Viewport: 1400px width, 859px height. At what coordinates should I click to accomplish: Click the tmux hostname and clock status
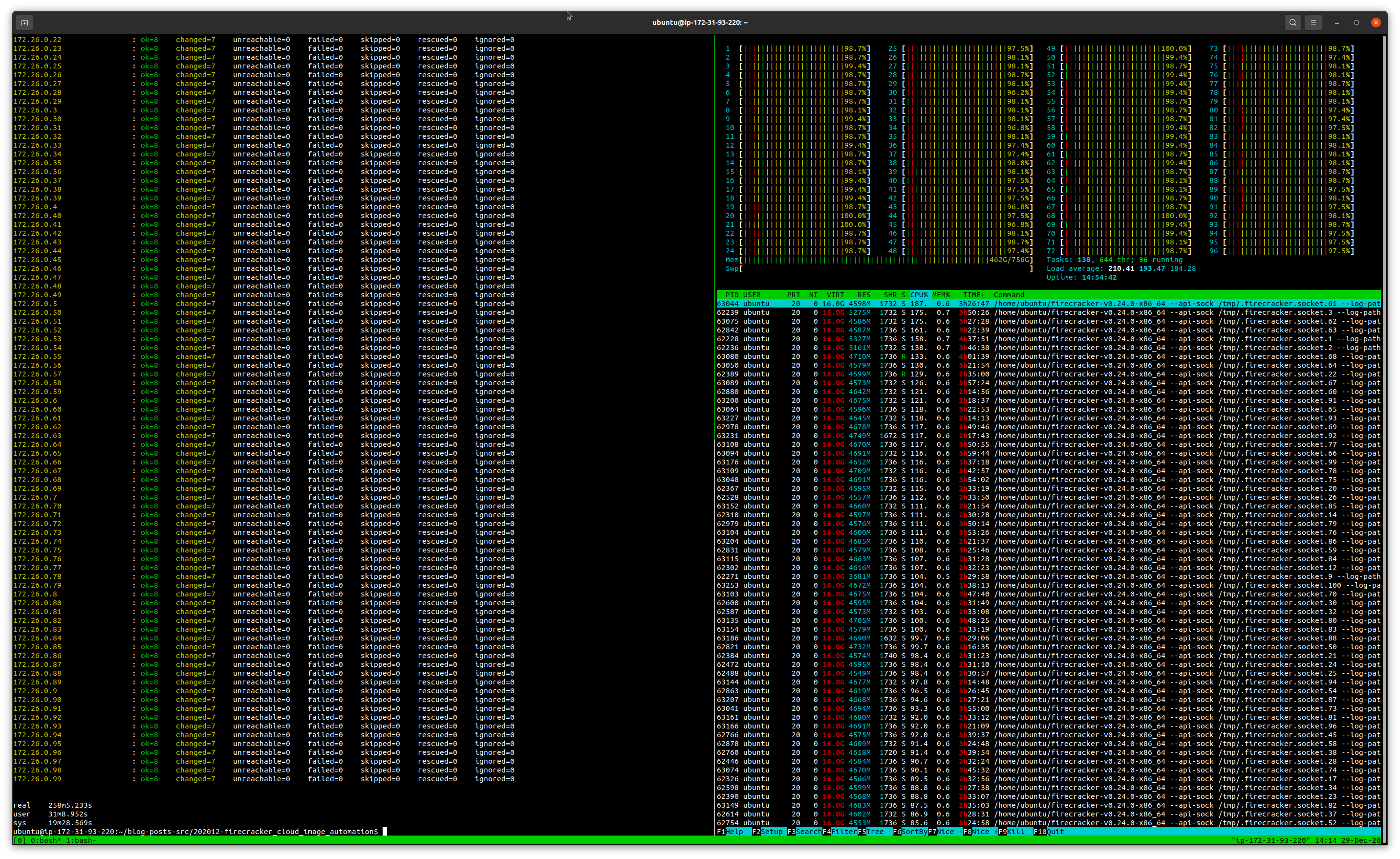(x=1306, y=840)
